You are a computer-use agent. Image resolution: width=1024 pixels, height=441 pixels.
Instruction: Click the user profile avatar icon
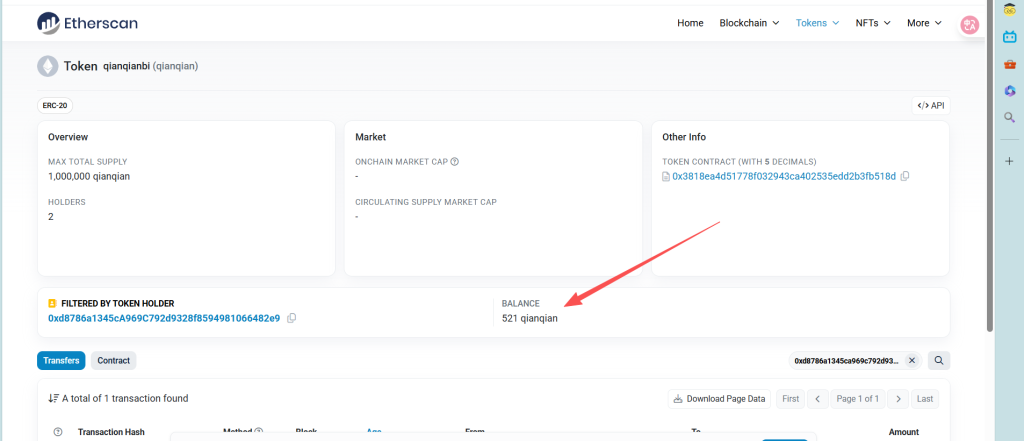969,25
